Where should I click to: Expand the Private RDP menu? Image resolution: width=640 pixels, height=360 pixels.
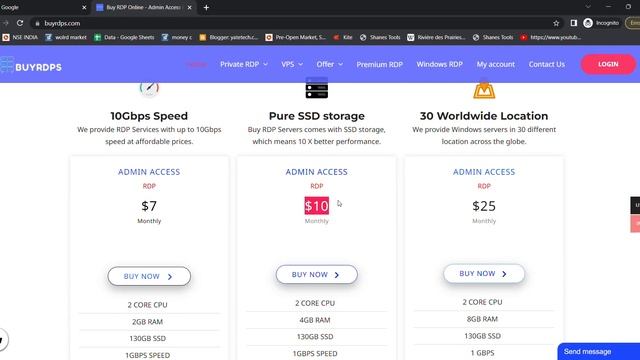[244, 64]
